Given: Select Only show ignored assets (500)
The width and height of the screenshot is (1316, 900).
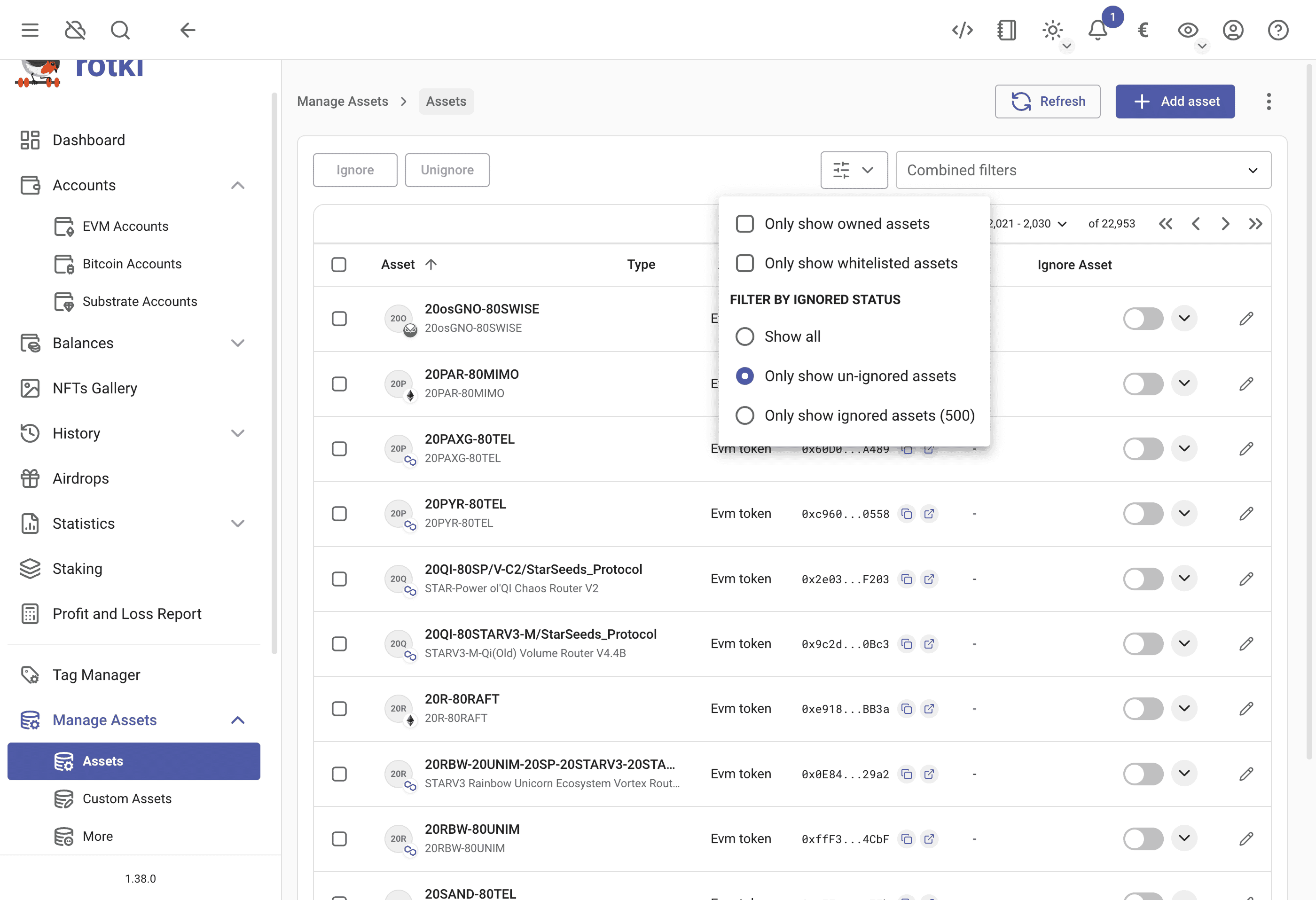Looking at the screenshot, I should click(x=744, y=416).
